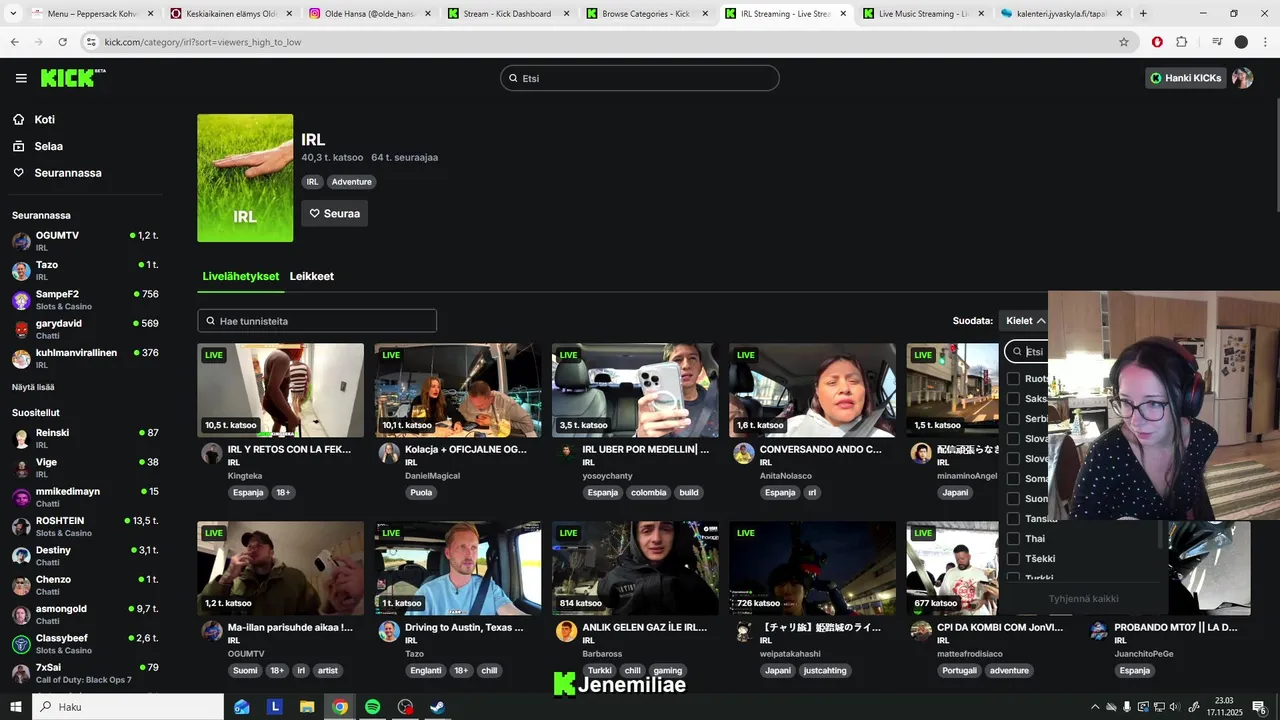The image size is (1280, 720).
Task: Click the Tyhjennä kaikki clear button
Action: [x=1083, y=599]
